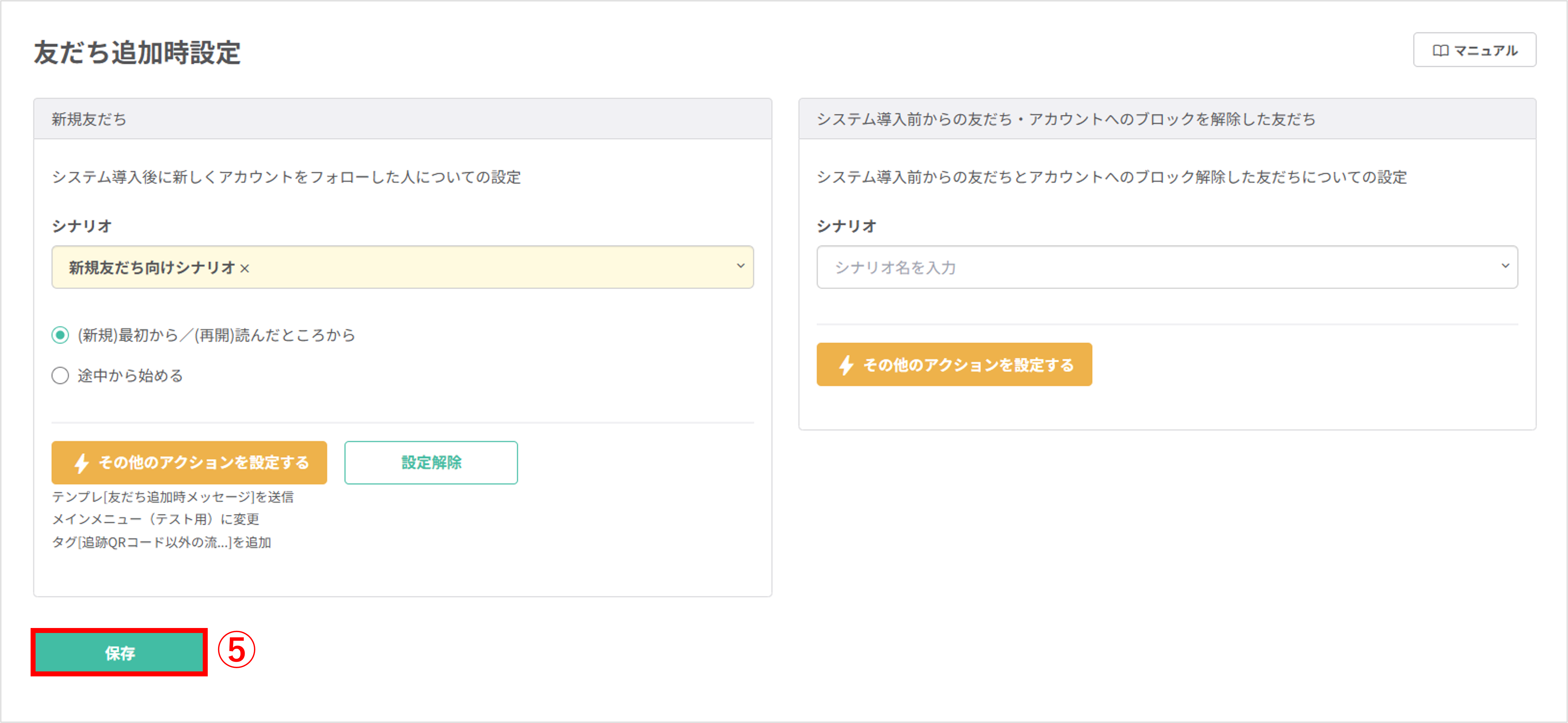Click the 友だち追加時設定 page title
This screenshot has width=1568, height=723.
(x=137, y=52)
